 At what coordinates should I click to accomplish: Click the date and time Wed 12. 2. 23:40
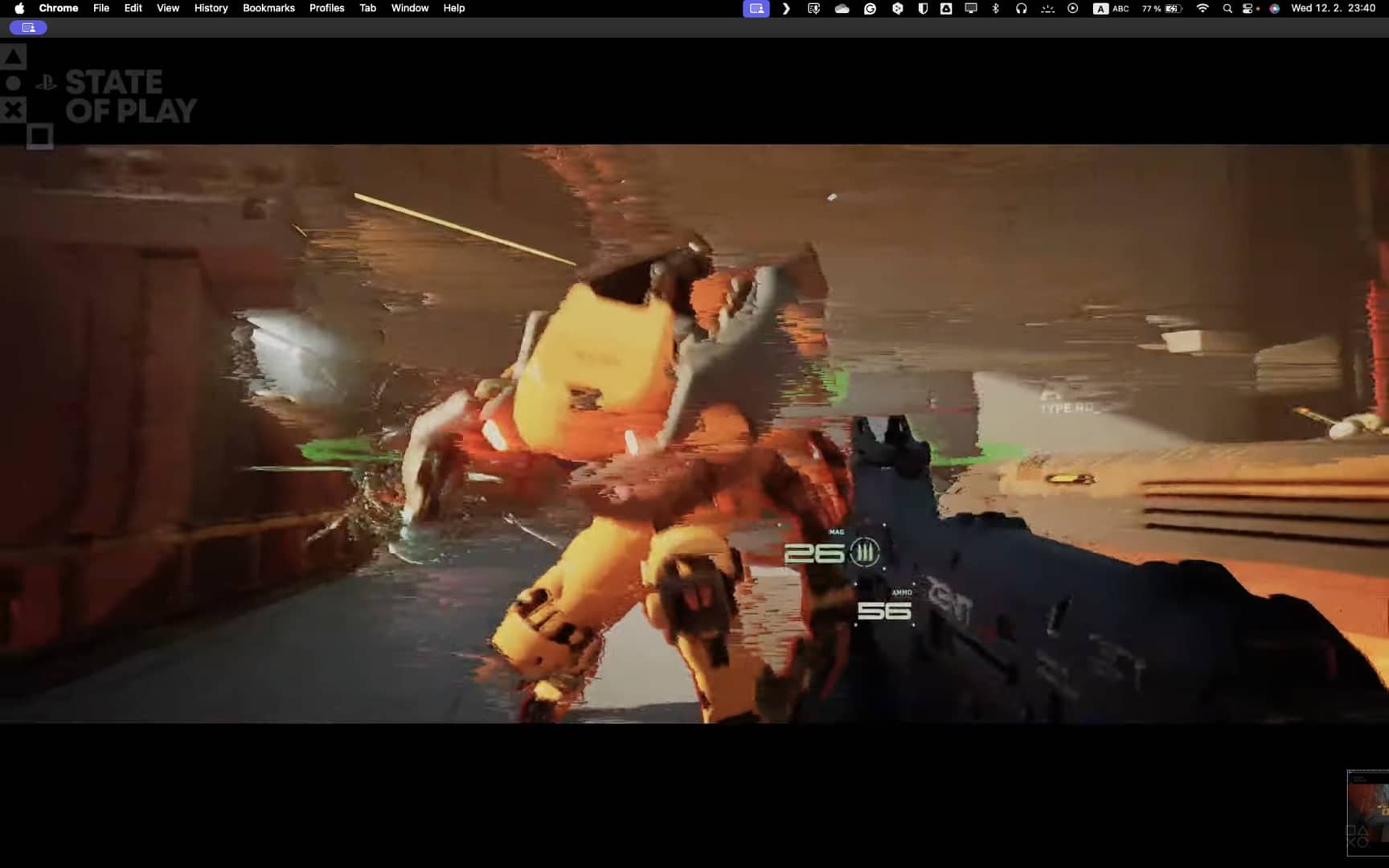coord(1333,8)
